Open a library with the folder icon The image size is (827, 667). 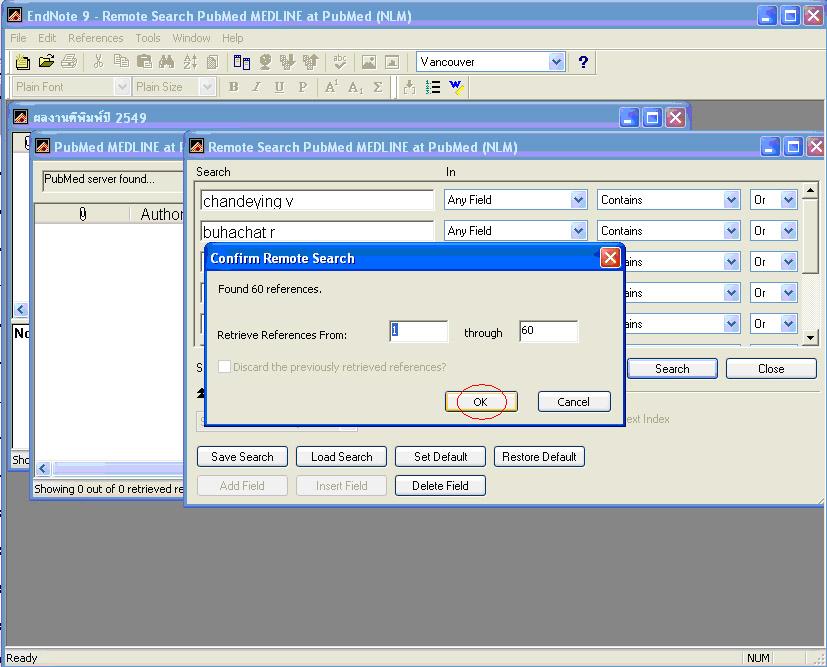click(x=46, y=62)
